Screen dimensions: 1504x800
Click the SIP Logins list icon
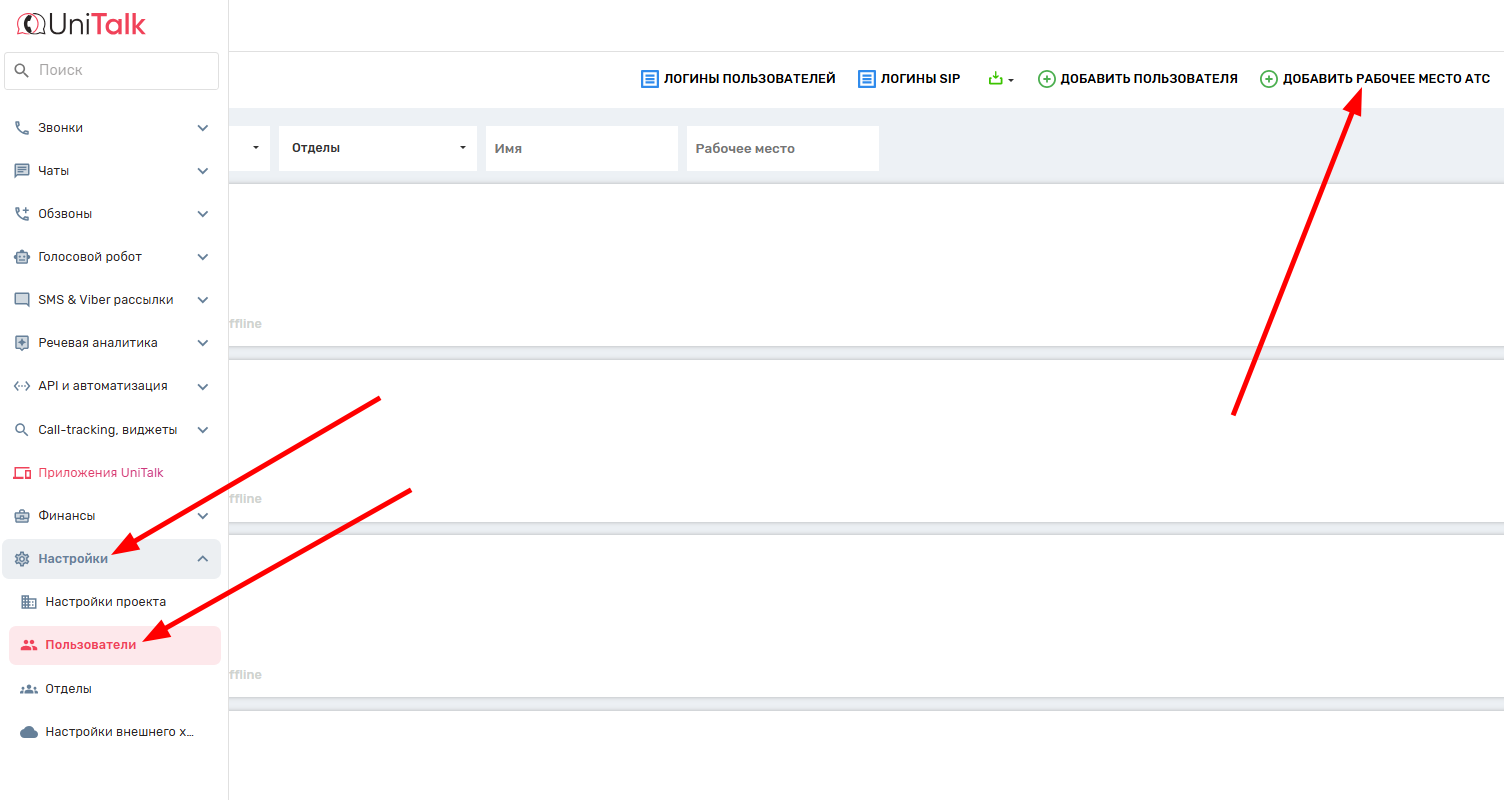pyautogui.click(x=867, y=78)
